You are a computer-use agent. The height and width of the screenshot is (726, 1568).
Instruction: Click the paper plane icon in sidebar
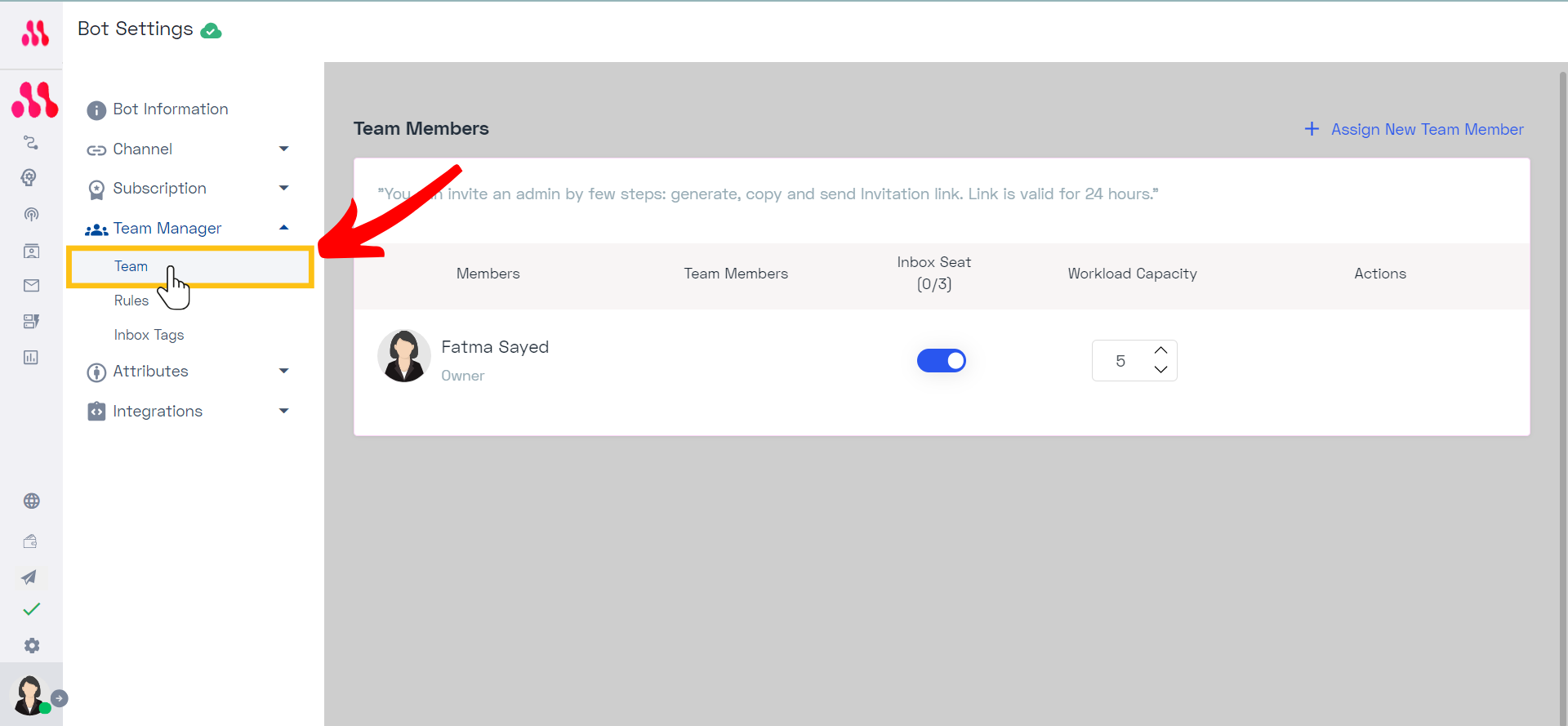(29, 577)
